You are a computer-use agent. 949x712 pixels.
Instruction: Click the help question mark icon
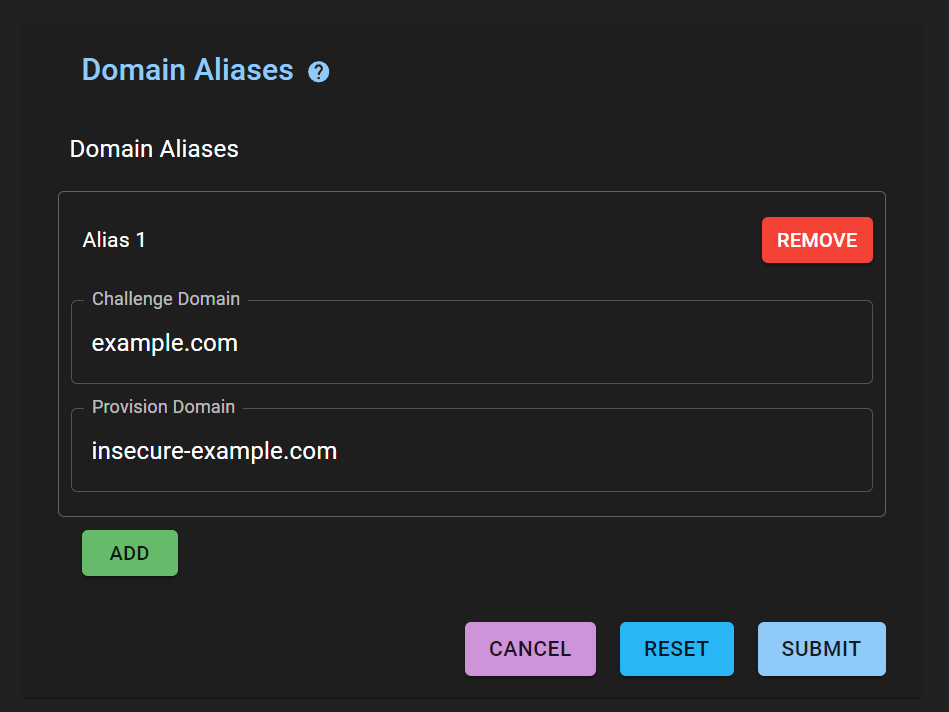[319, 72]
